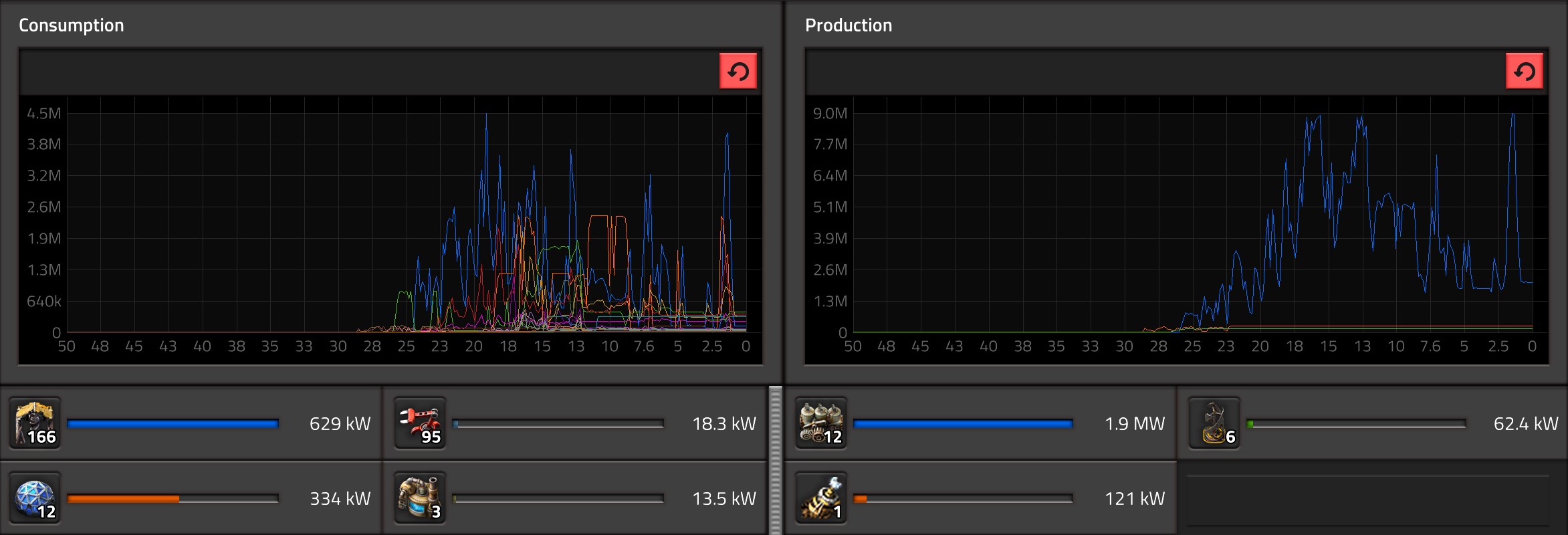Click the scrollbar between consumption and production lists
This screenshot has height=535, width=1568.
(776, 460)
